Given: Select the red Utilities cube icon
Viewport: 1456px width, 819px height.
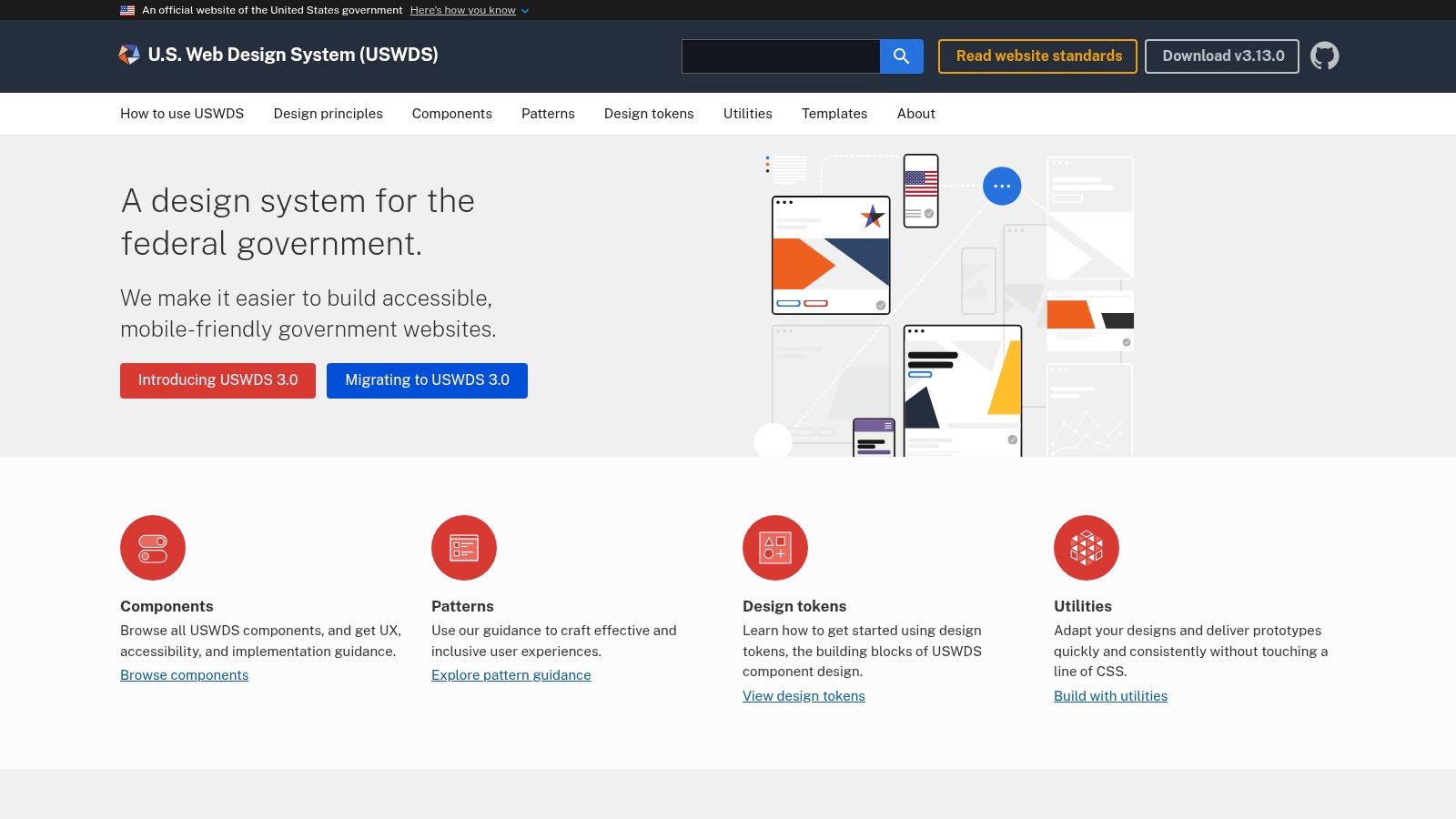Looking at the screenshot, I should [1086, 547].
